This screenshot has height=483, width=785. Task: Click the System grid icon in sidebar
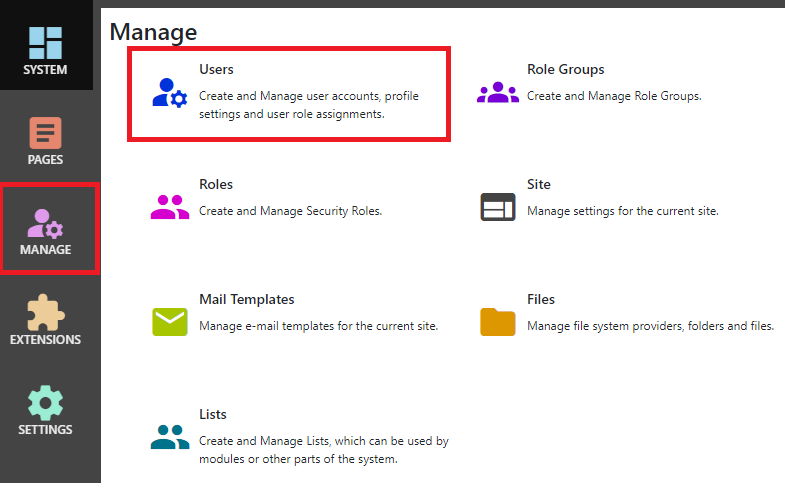click(46, 41)
